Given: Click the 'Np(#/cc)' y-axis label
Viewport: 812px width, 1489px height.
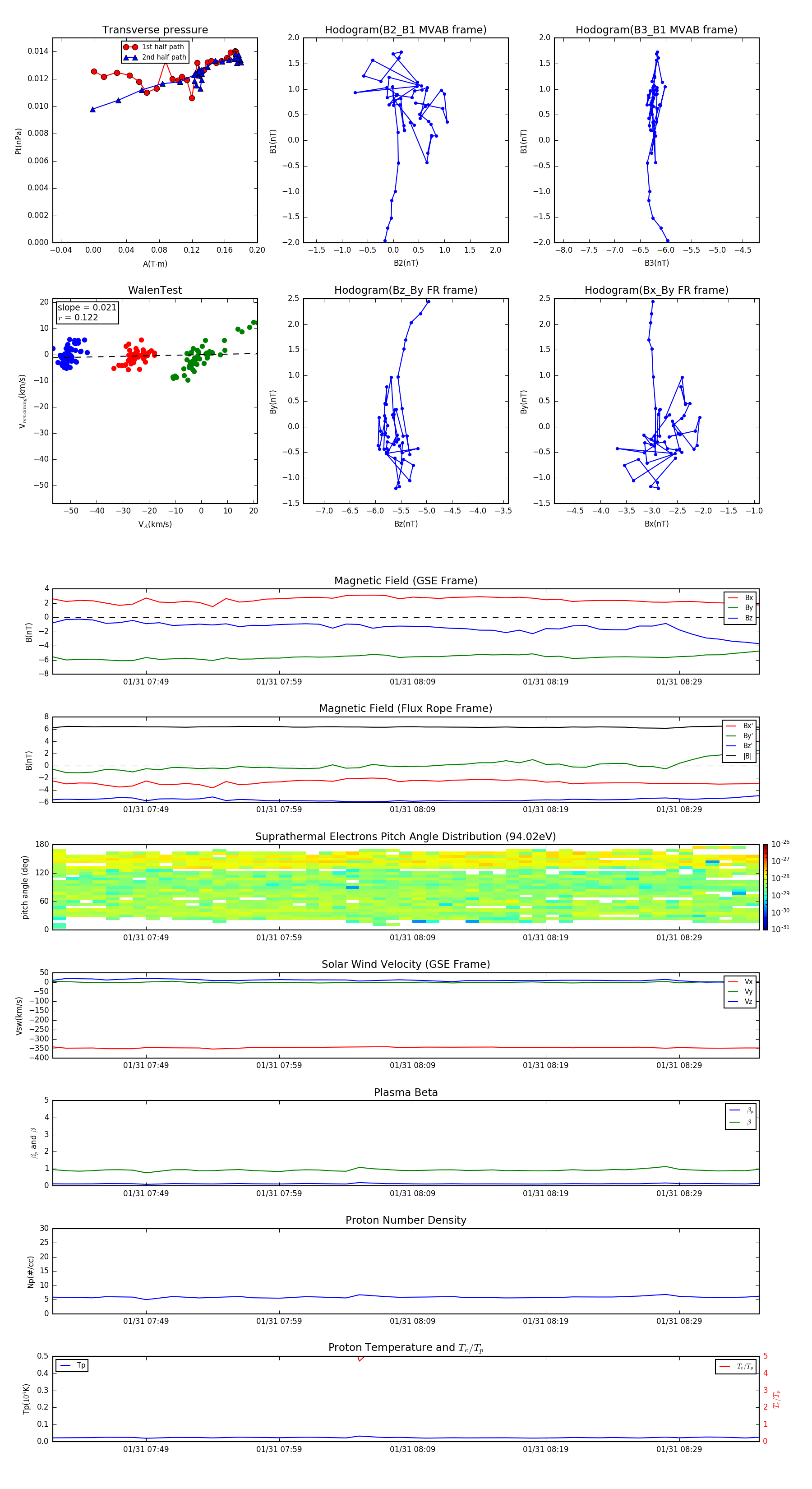Looking at the screenshot, I should [x=31, y=1272].
